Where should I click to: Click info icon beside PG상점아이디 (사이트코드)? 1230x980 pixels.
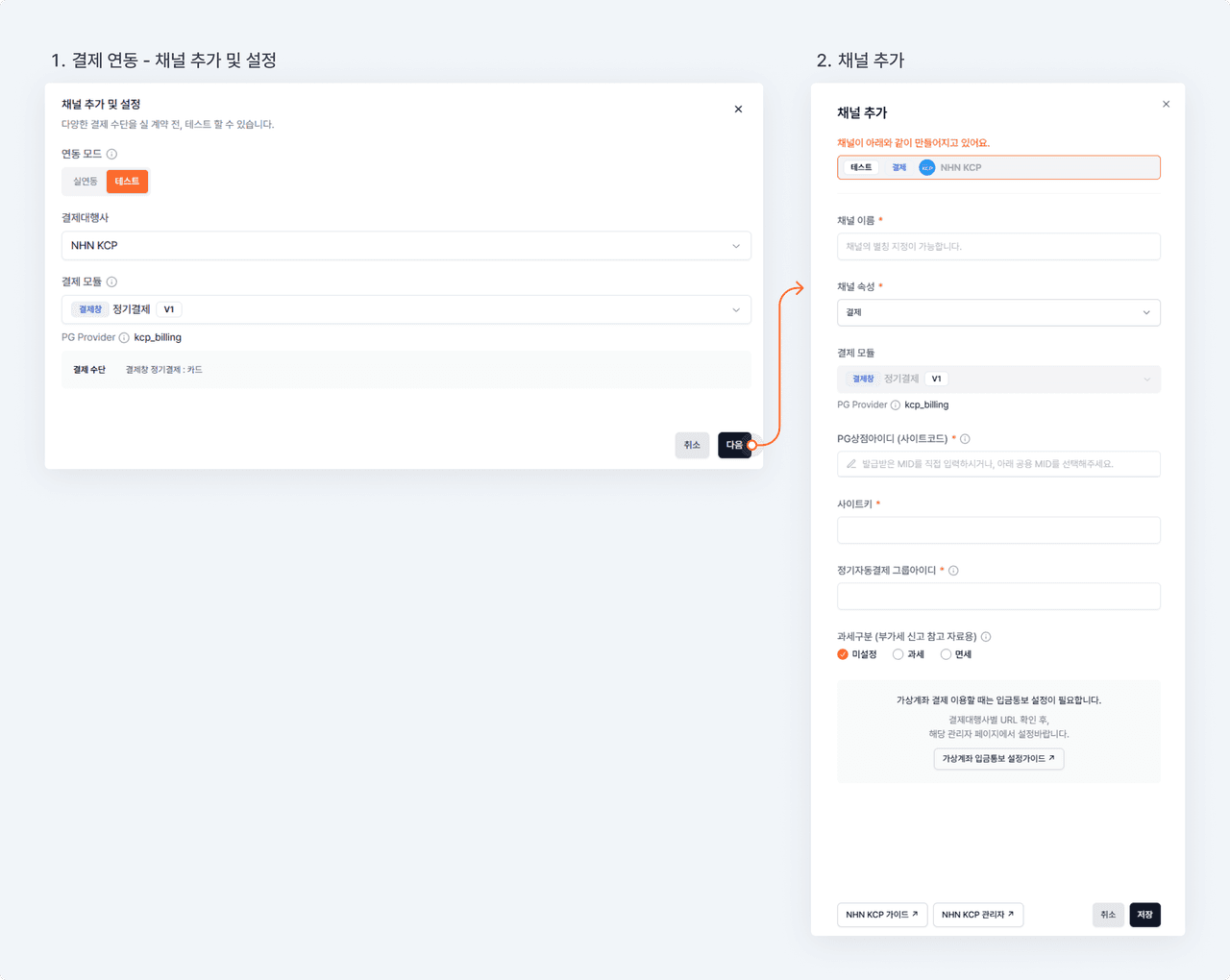point(965,439)
